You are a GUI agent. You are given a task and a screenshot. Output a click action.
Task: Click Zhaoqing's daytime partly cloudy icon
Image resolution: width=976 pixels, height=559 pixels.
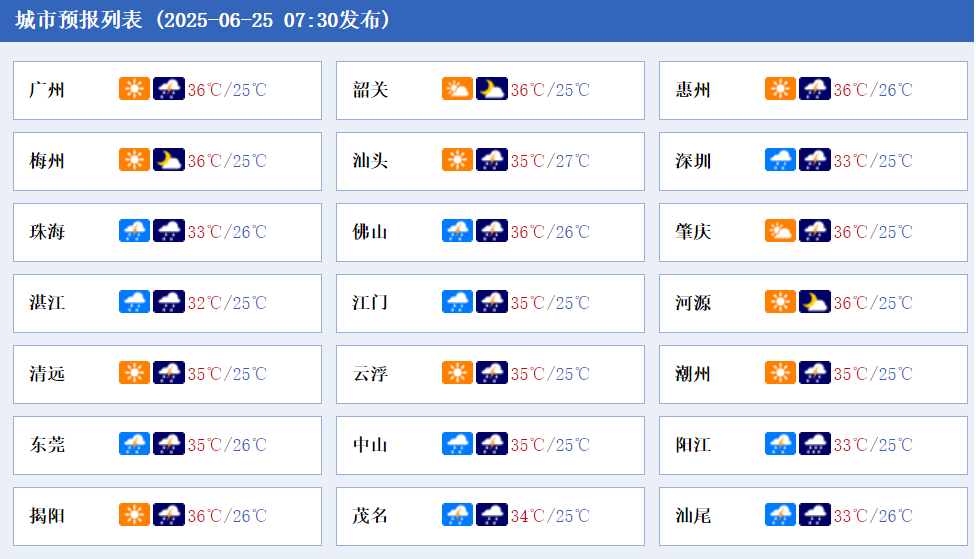point(781,231)
